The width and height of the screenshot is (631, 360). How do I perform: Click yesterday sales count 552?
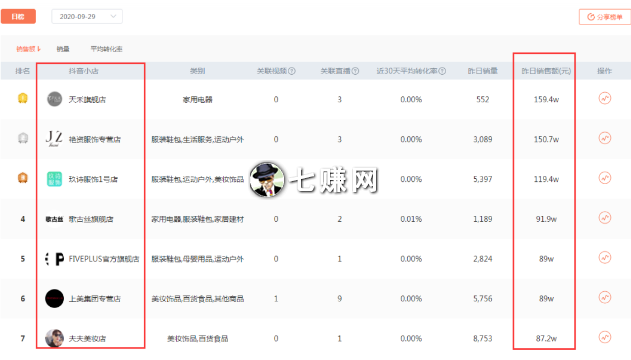point(483,99)
